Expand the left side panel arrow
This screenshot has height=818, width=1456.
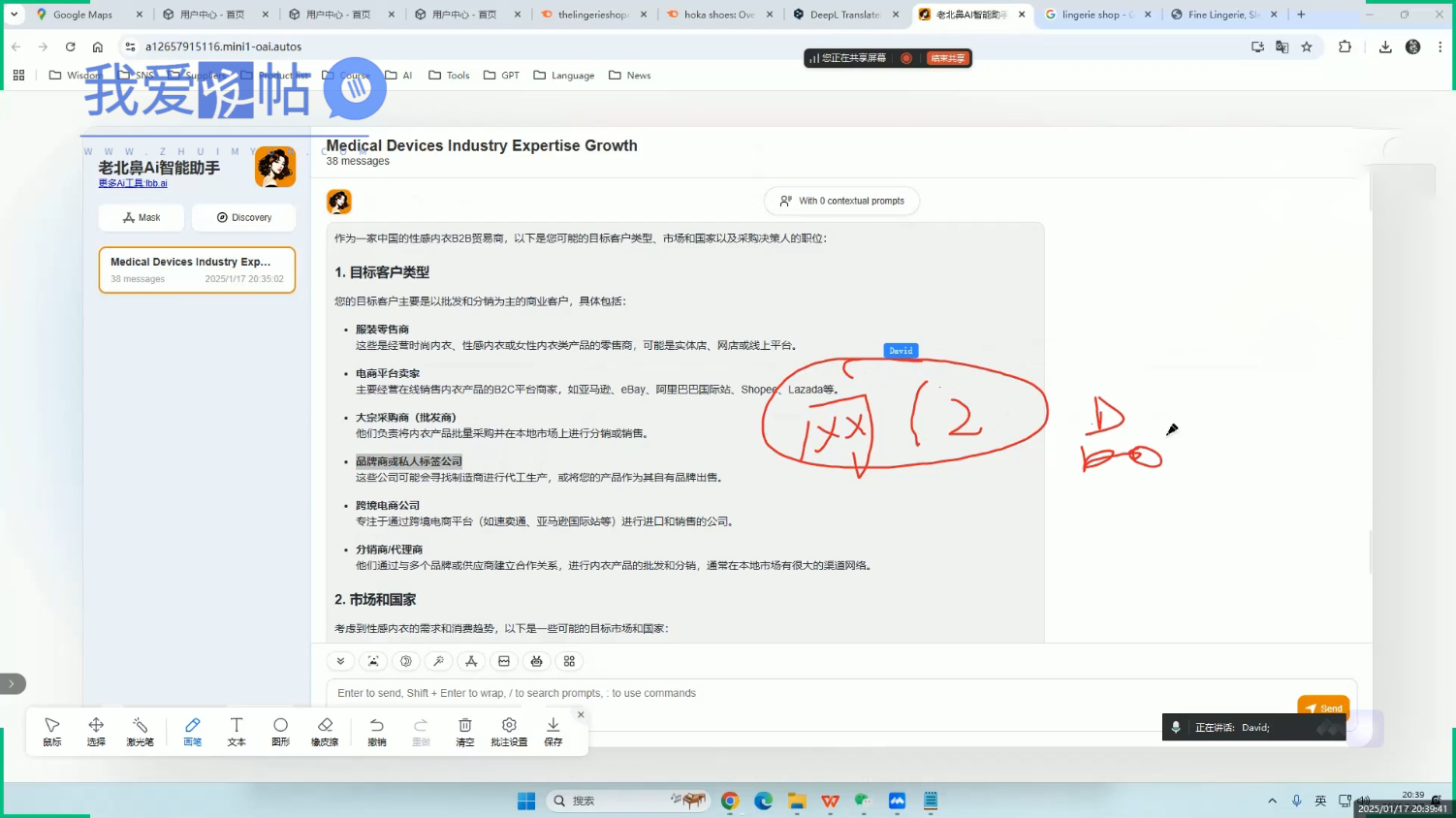pyautogui.click(x=12, y=683)
